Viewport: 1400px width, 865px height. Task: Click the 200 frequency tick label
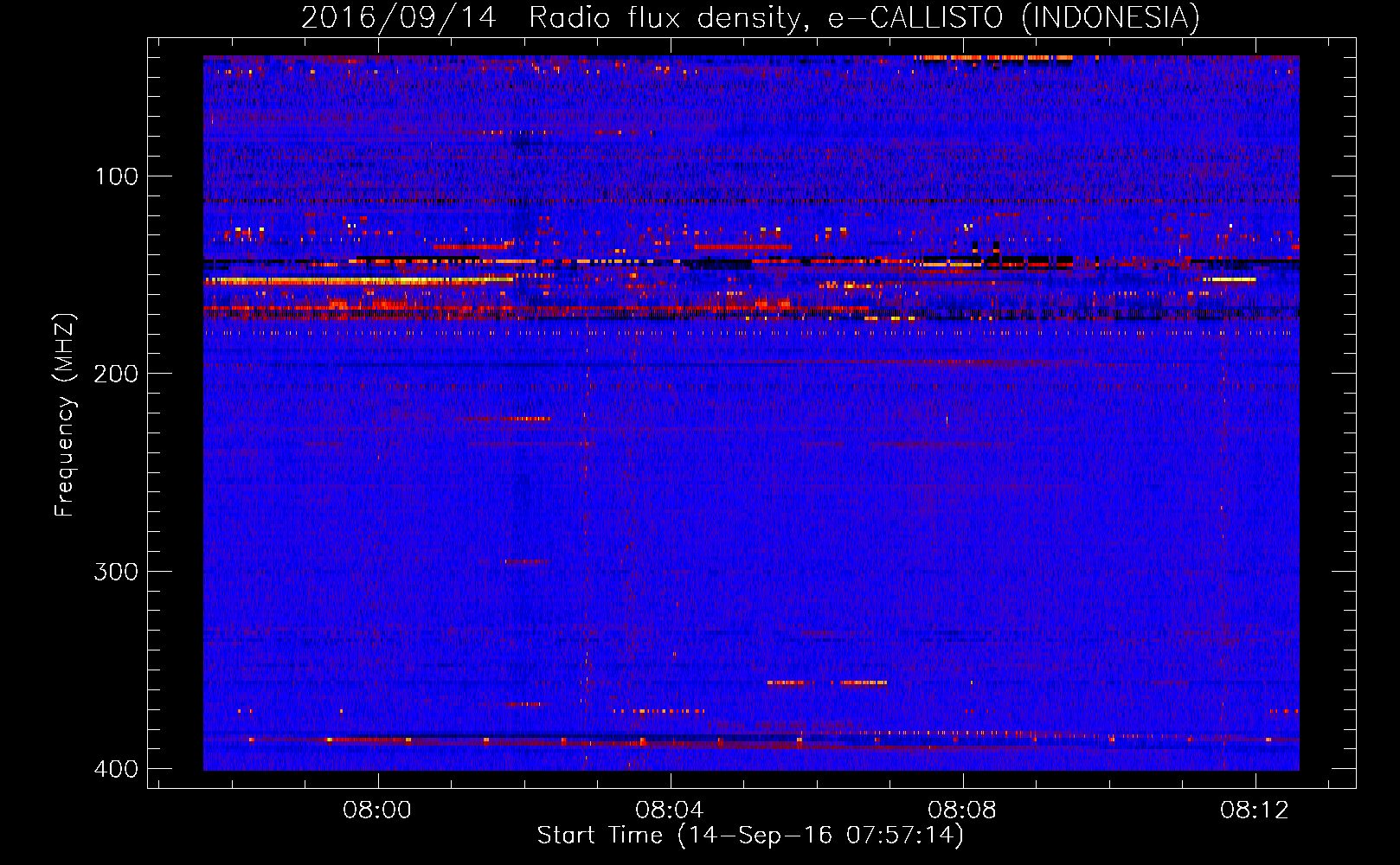pos(117,374)
